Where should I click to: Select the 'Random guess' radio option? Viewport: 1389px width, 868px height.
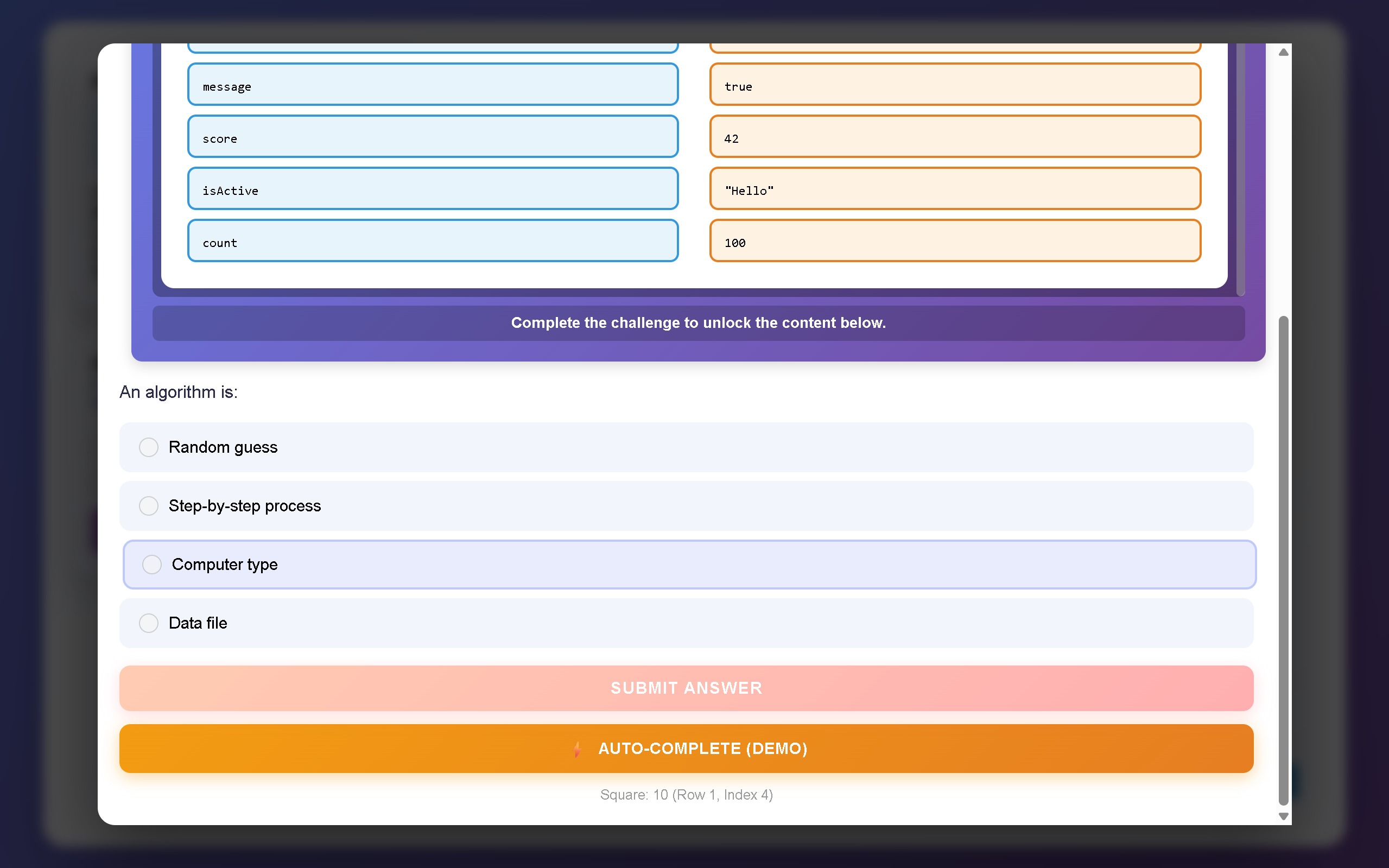coord(149,447)
